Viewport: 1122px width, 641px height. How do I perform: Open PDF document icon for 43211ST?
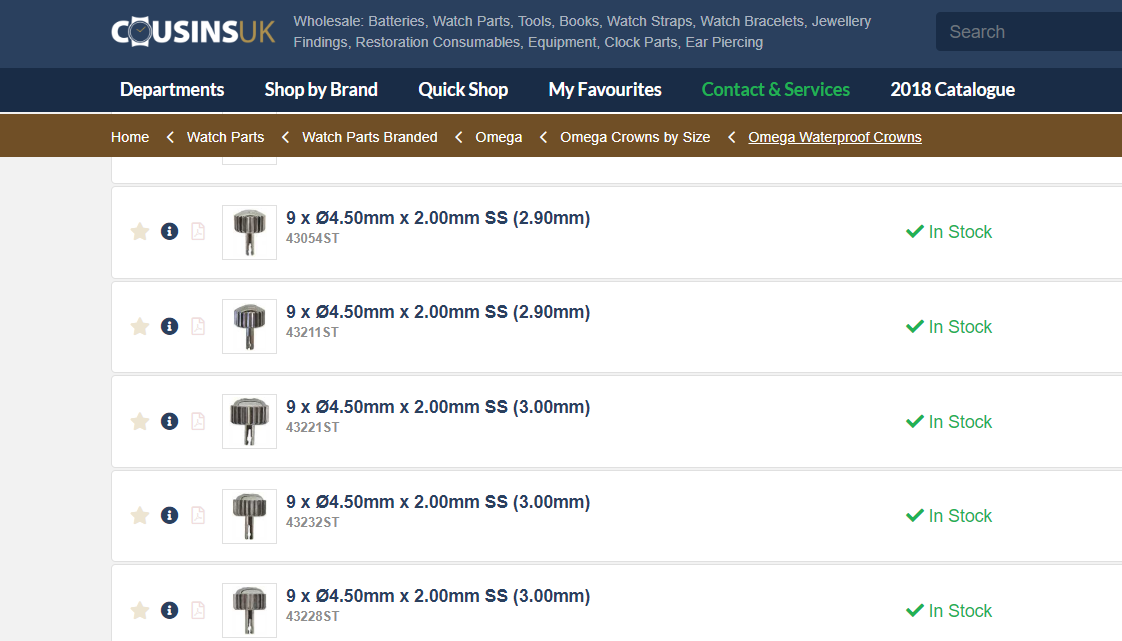pos(198,327)
